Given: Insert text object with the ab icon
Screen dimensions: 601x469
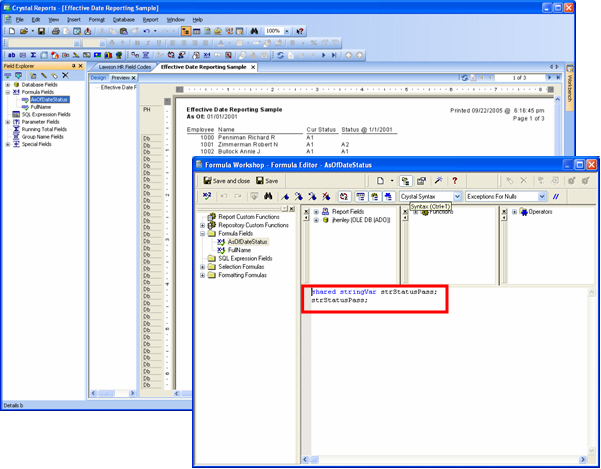Looking at the screenshot, I should 11,55.
